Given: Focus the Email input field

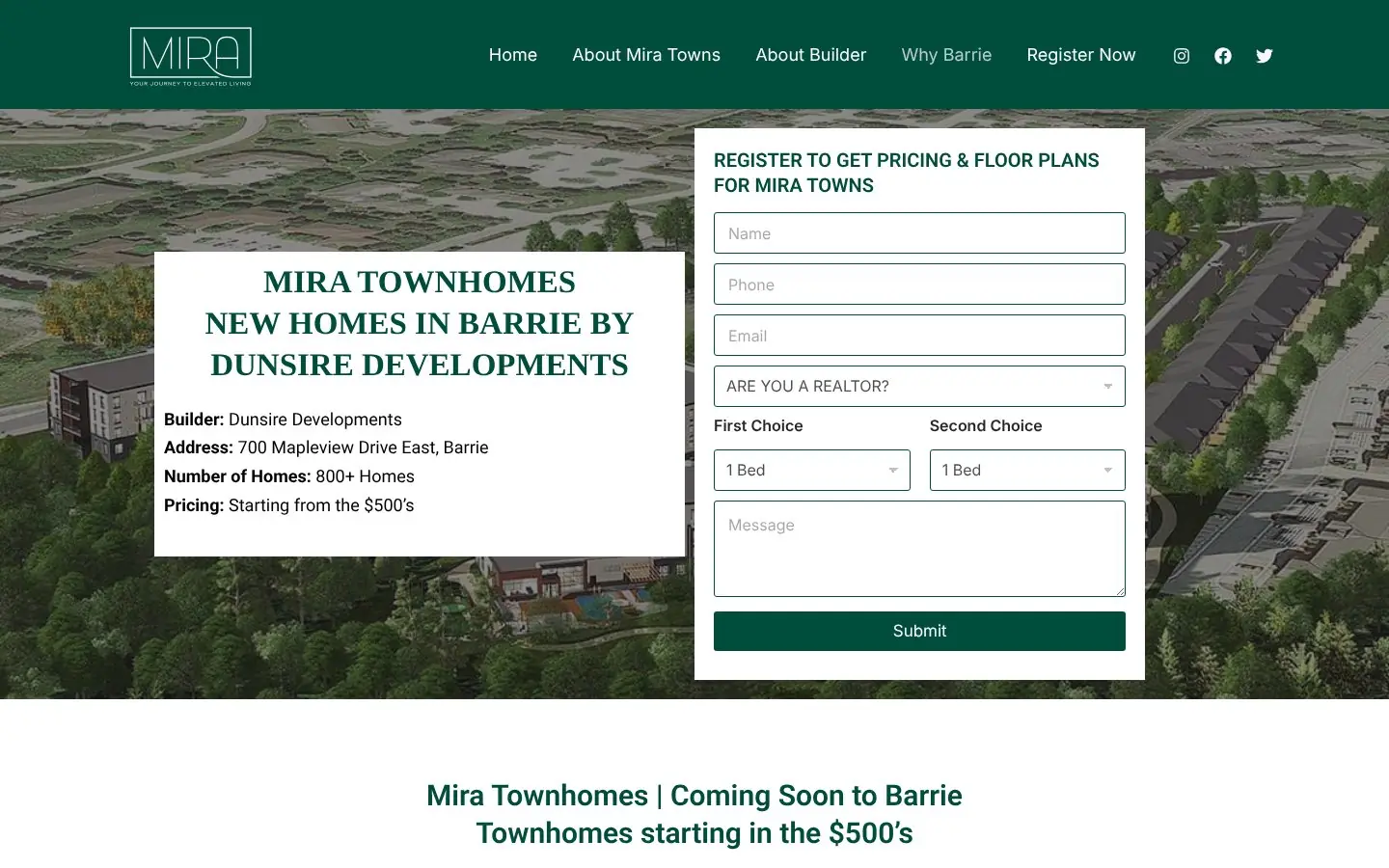Looking at the screenshot, I should coord(919,336).
